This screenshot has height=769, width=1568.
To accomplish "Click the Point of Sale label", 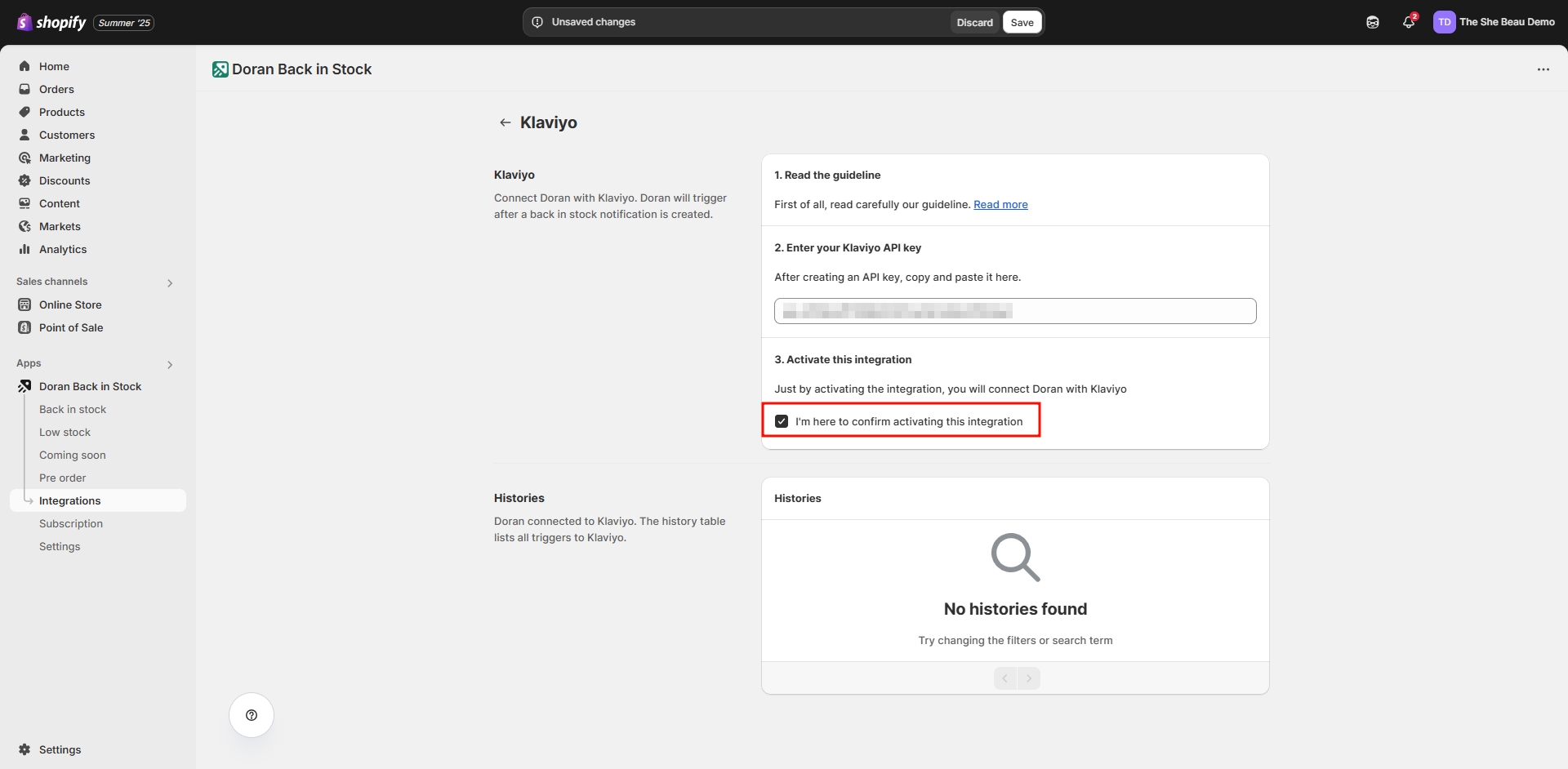I will click(x=71, y=327).
